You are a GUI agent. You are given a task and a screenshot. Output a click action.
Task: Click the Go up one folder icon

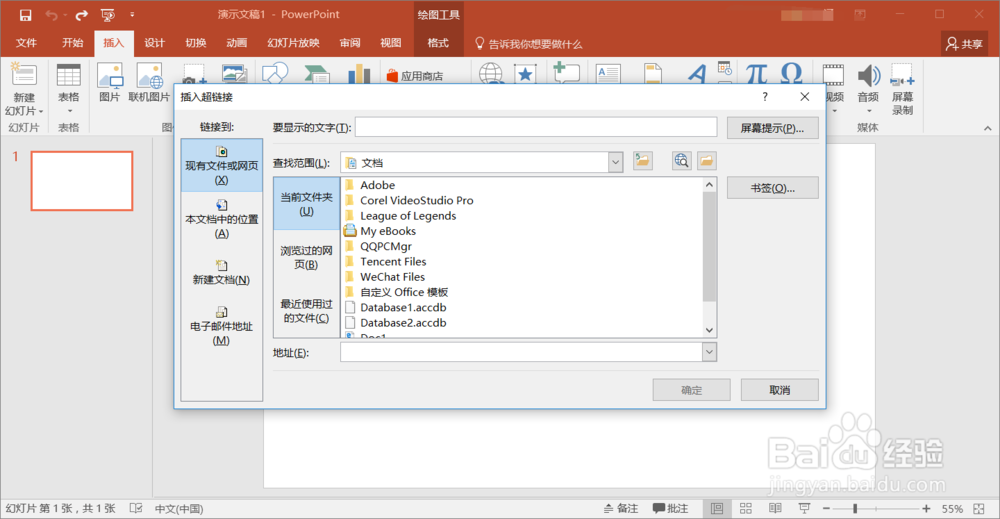pos(643,161)
